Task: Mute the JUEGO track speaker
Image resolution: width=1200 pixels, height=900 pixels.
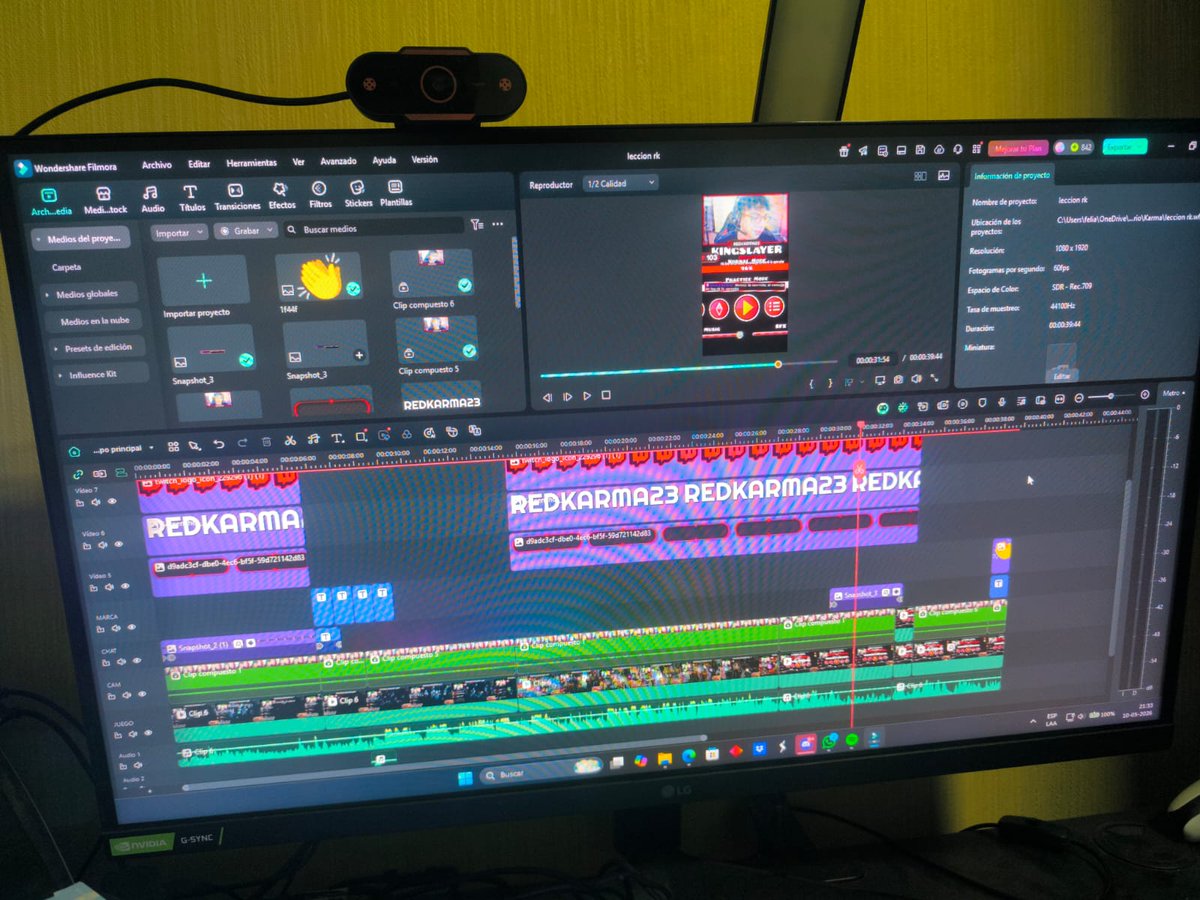Action: 133,734
